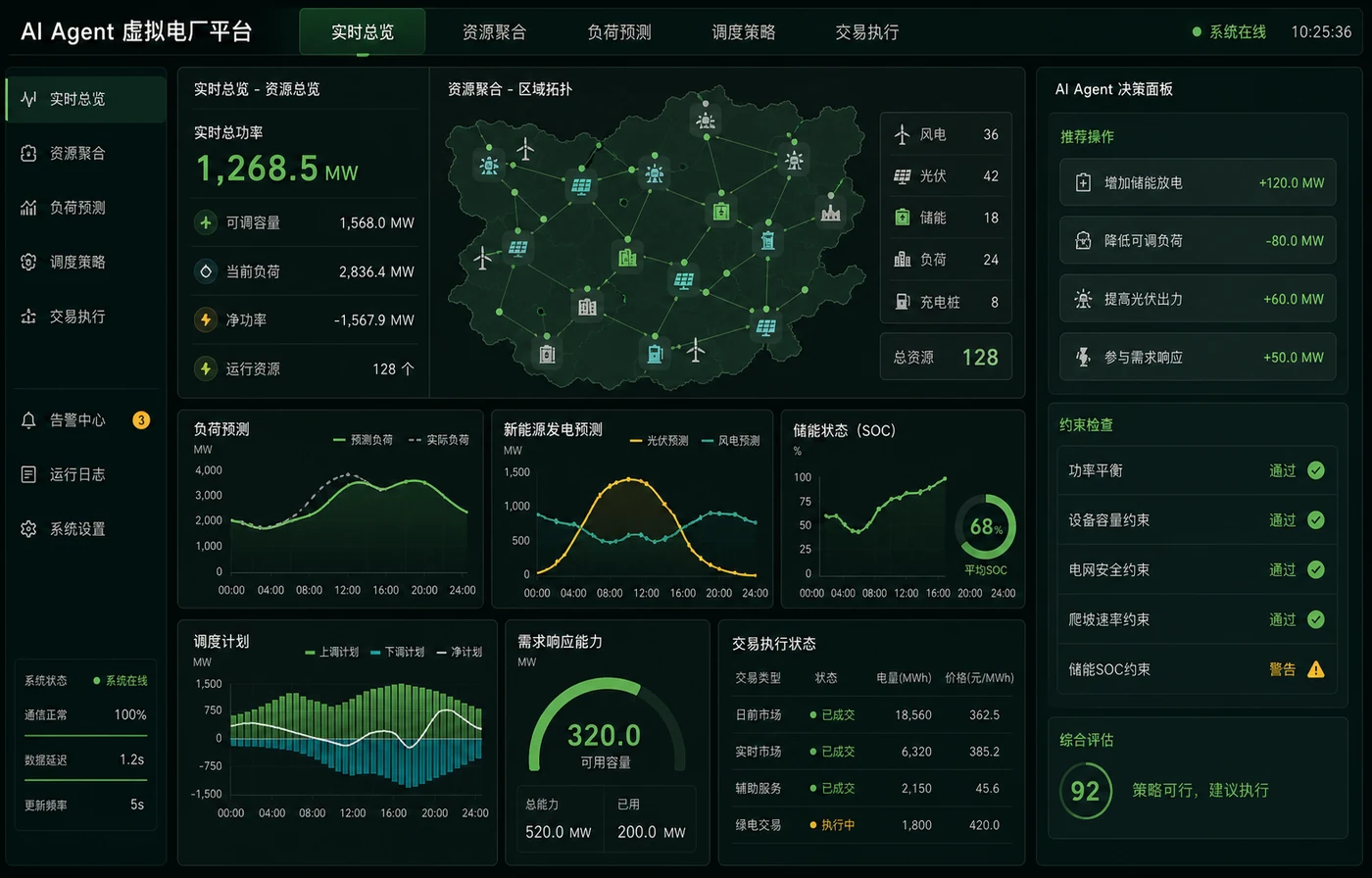Click the 功率平衡 passed checkmark icon
Image resolution: width=1372 pixels, height=878 pixels.
click(x=1316, y=470)
